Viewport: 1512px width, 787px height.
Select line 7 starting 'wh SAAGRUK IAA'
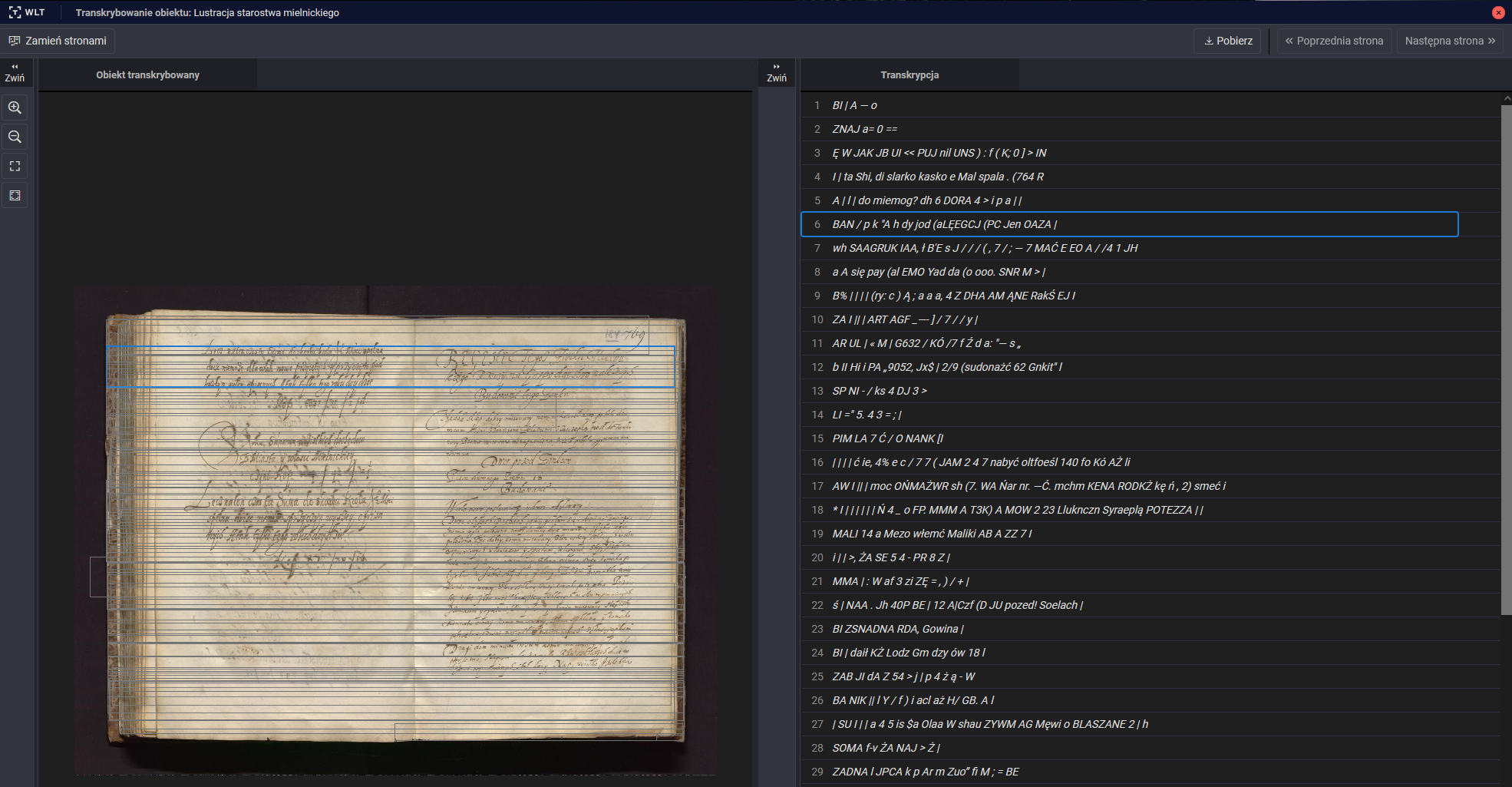click(1150, 248)
